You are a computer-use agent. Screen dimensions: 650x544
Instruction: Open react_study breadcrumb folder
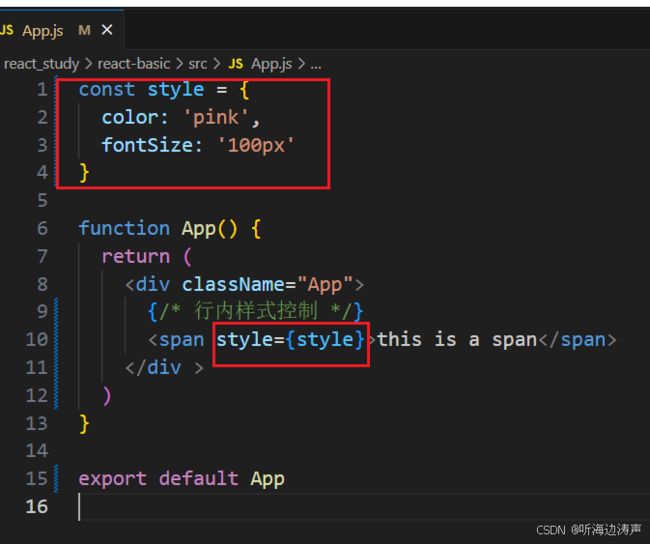[x=41, y=64]
